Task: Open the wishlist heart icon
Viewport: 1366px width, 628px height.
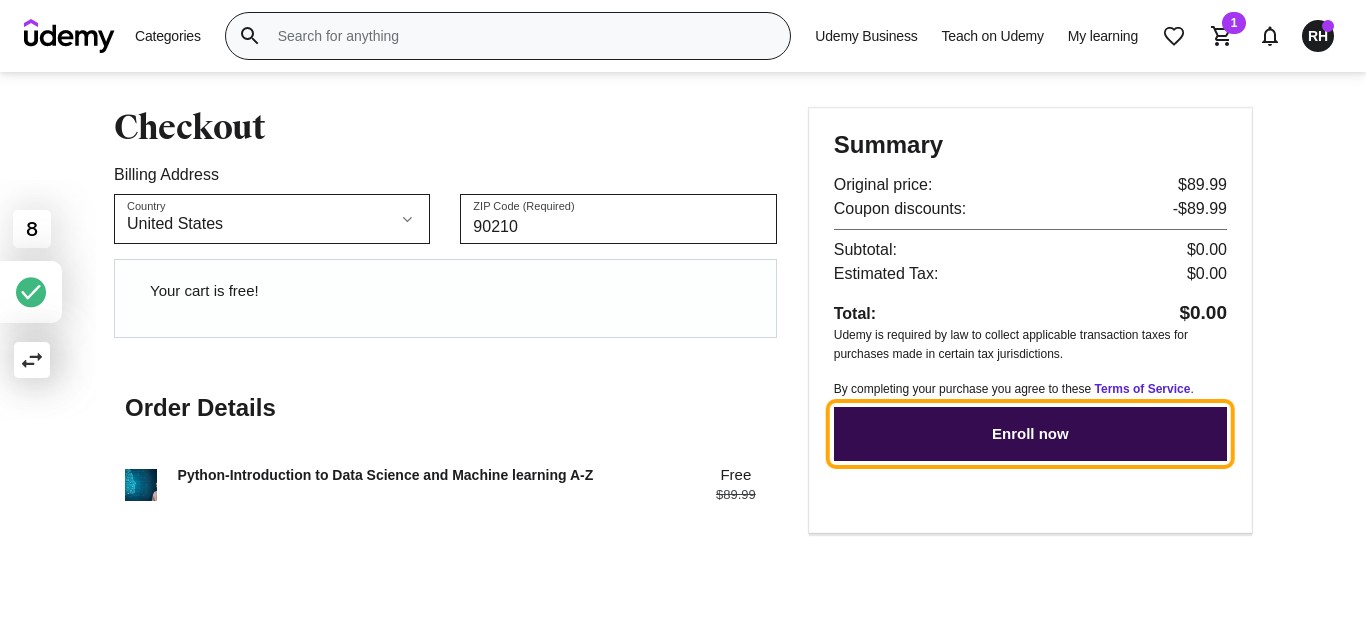Action: [1174, 36]
